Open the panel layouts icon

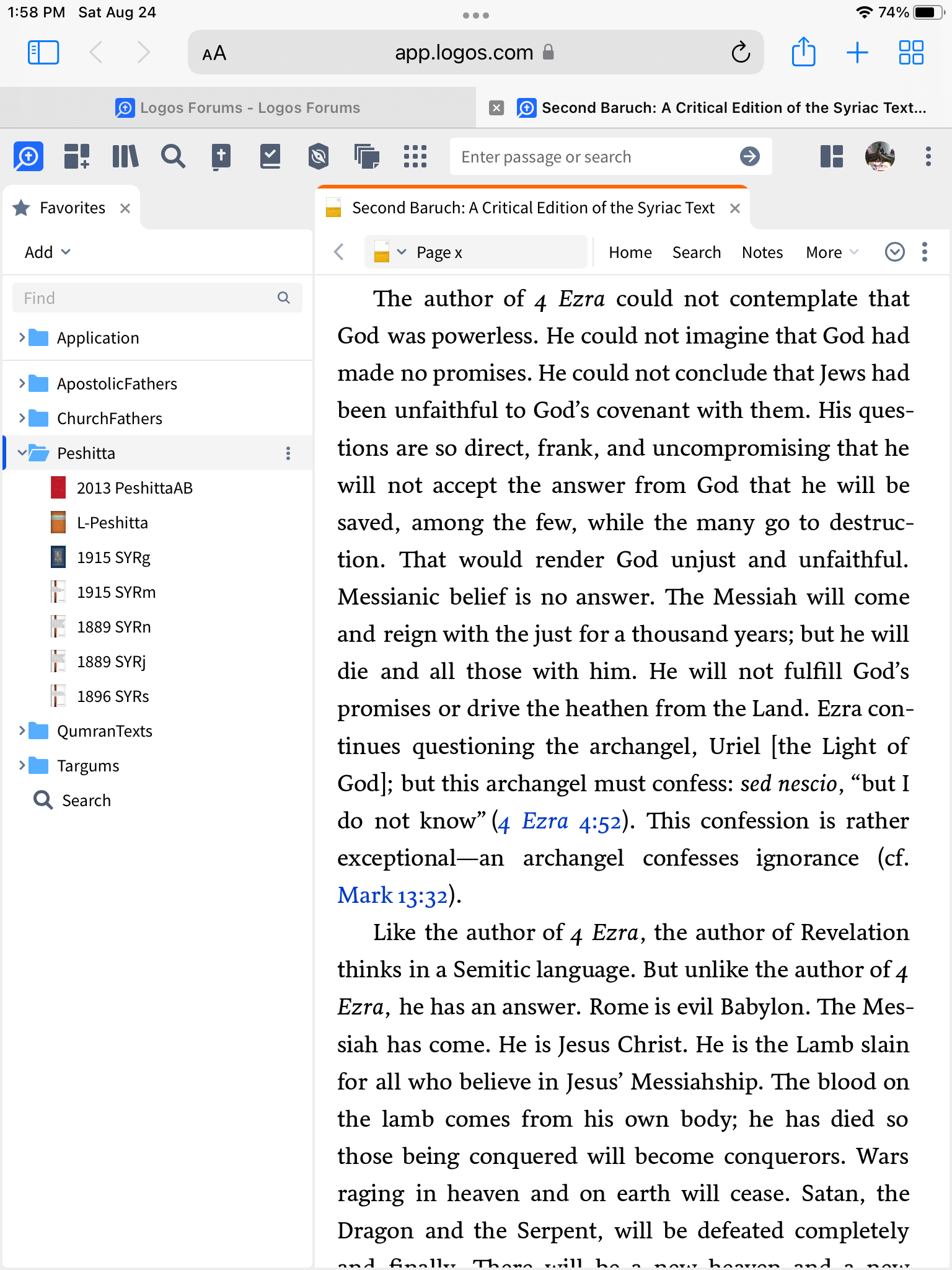tap(832, 156)
